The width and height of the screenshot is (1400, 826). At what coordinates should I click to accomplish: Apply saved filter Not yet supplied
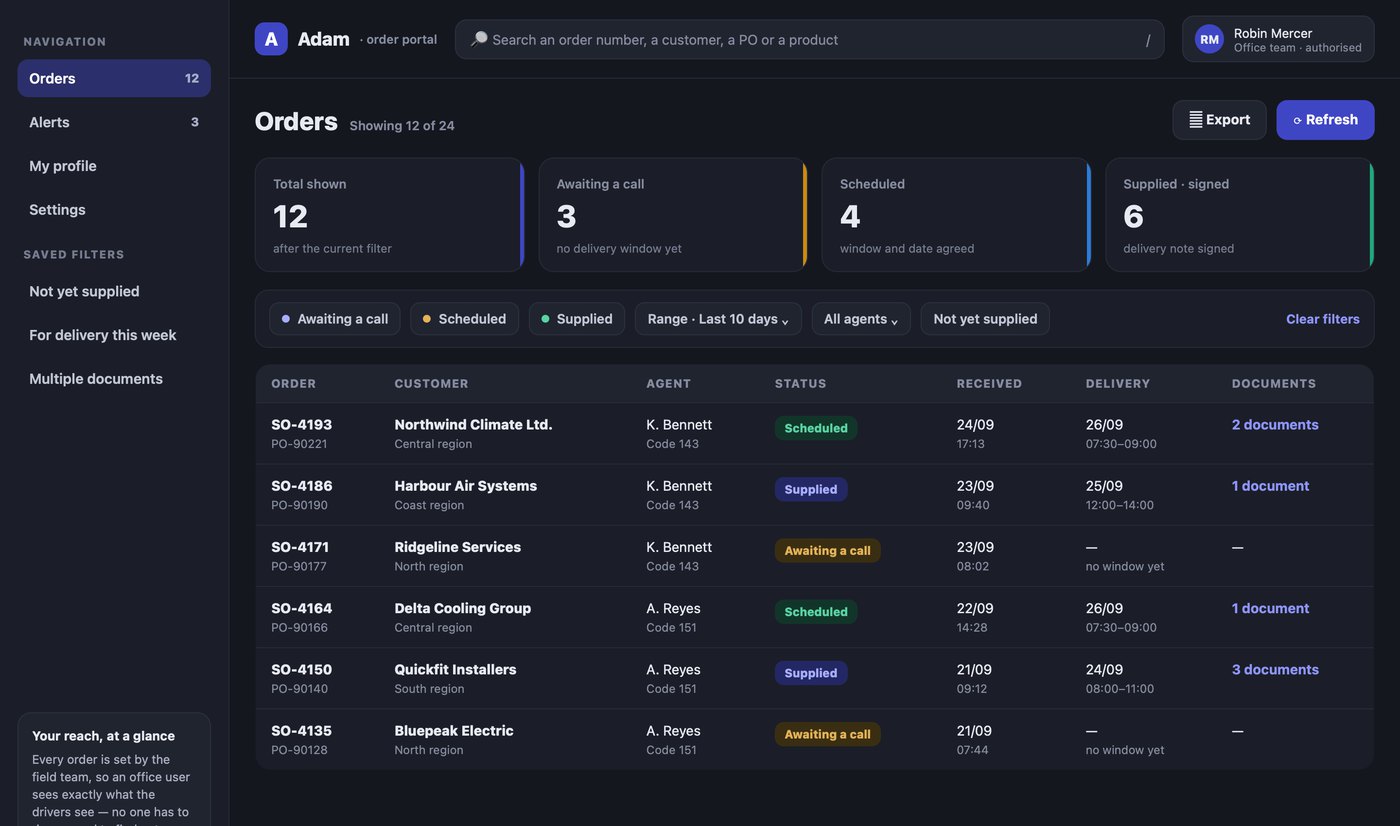click(x=114, y=291)
